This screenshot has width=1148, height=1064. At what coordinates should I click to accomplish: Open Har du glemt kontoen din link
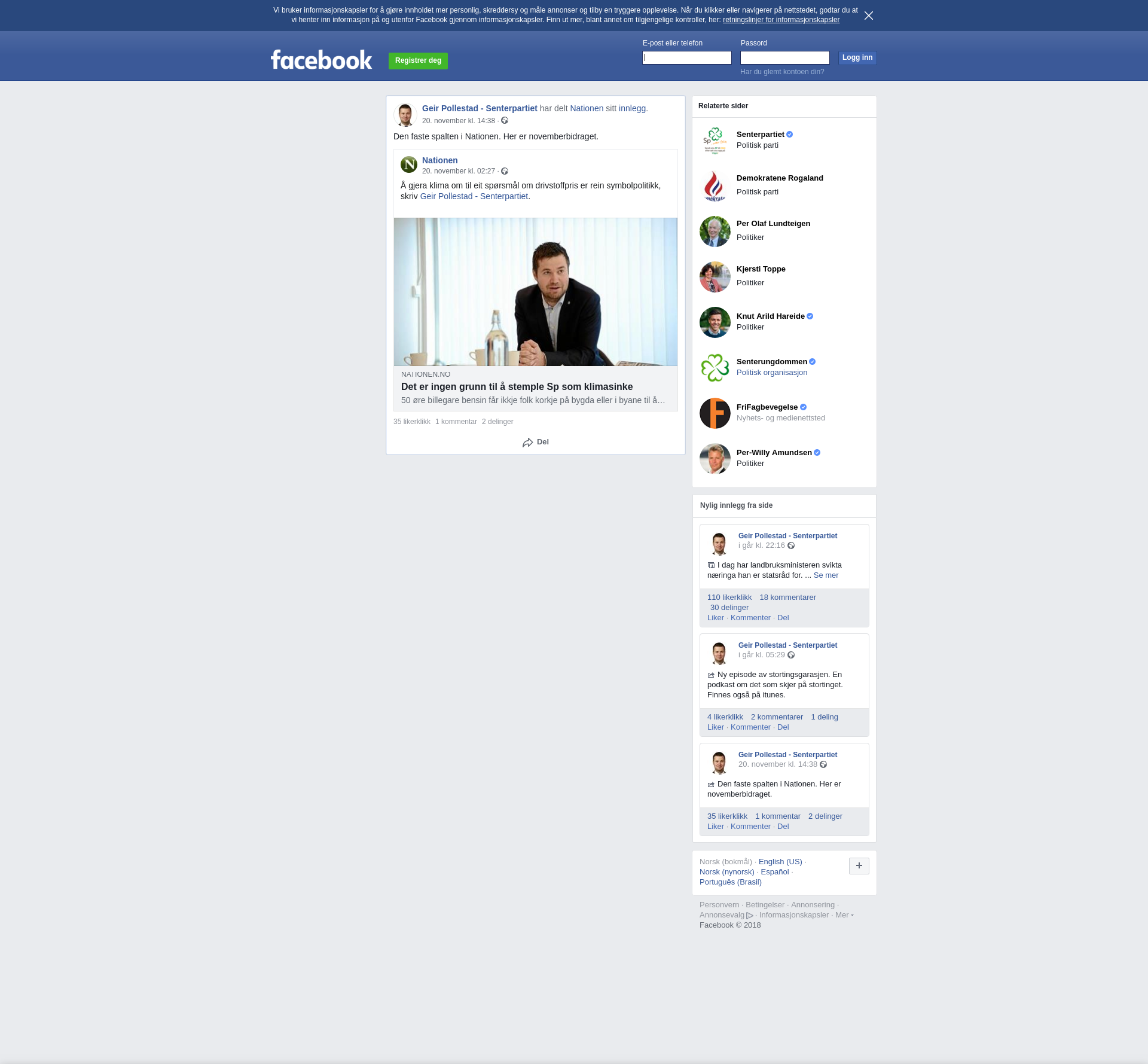click(782, 72)
